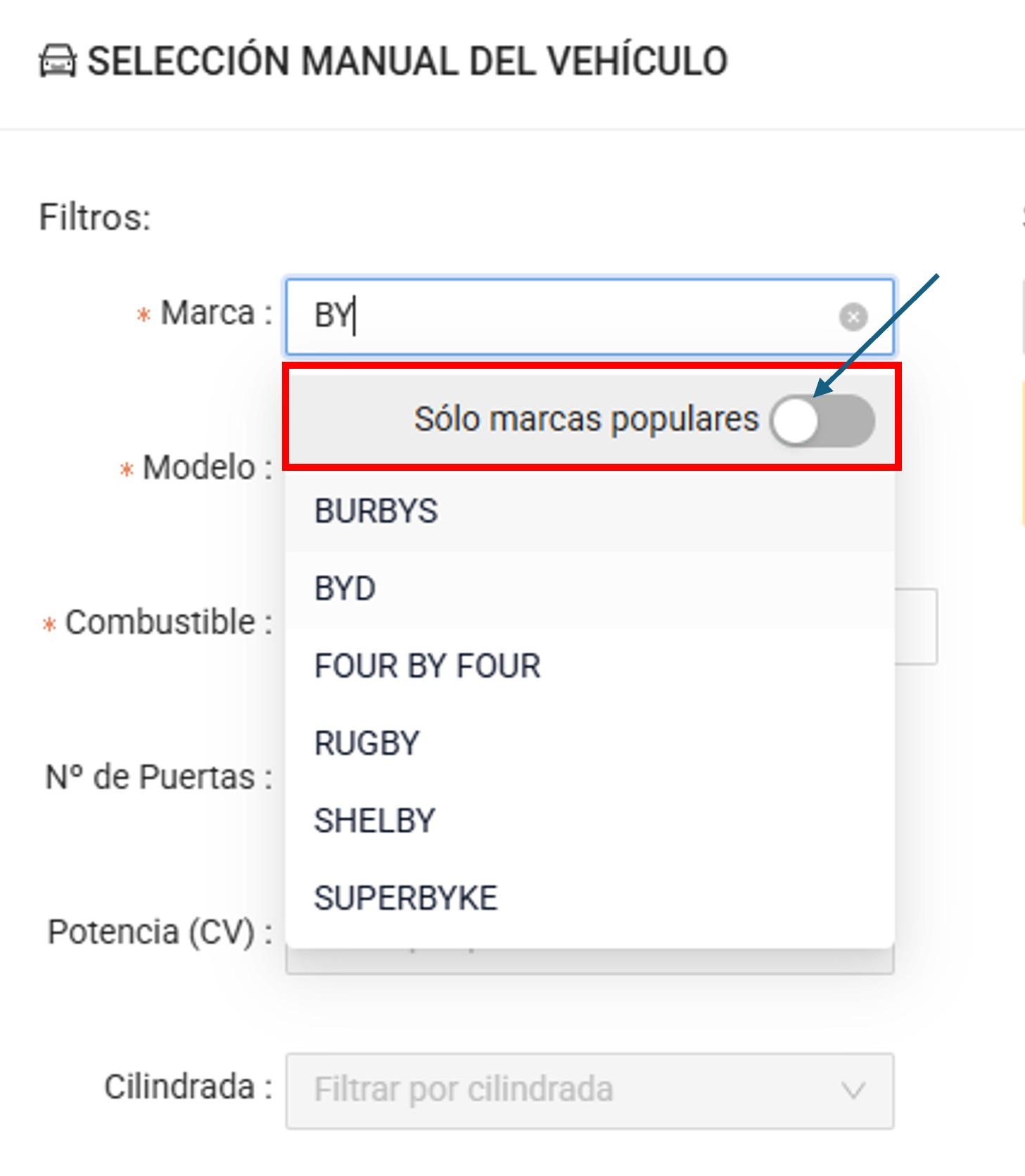Viewport: 1025px width, 1176px height.
Task: Click the Combustible field edge beside dropdown
Action: (916, 626)
